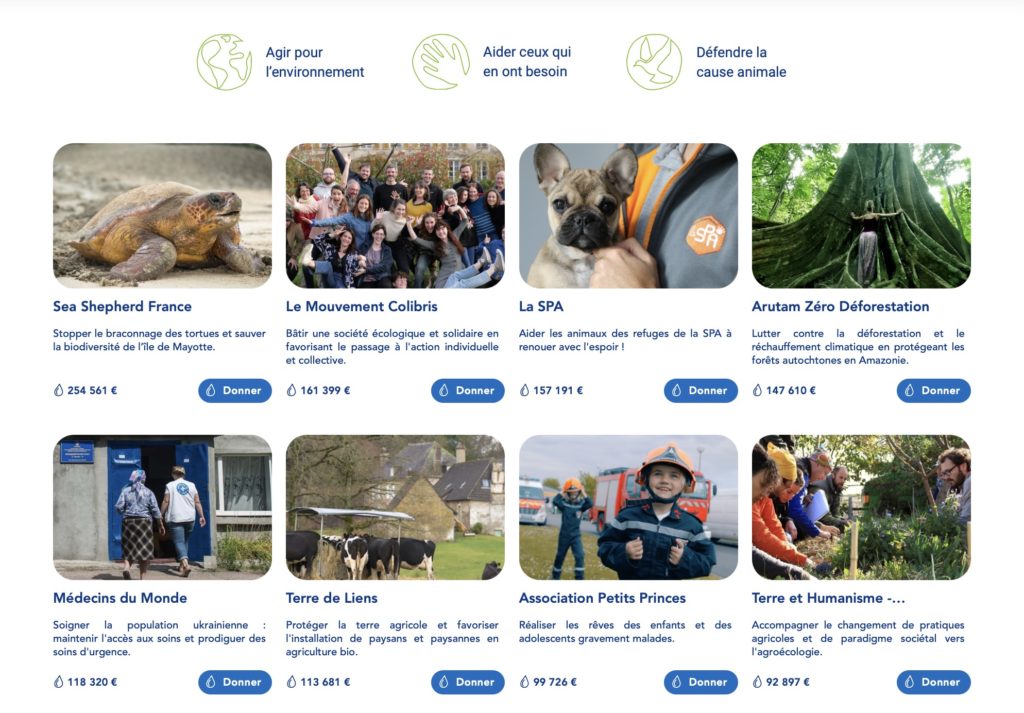Click the water drop beside 254 561 €
The height and width of the screenshot is (713, 1024).
(x=59, y=390)
